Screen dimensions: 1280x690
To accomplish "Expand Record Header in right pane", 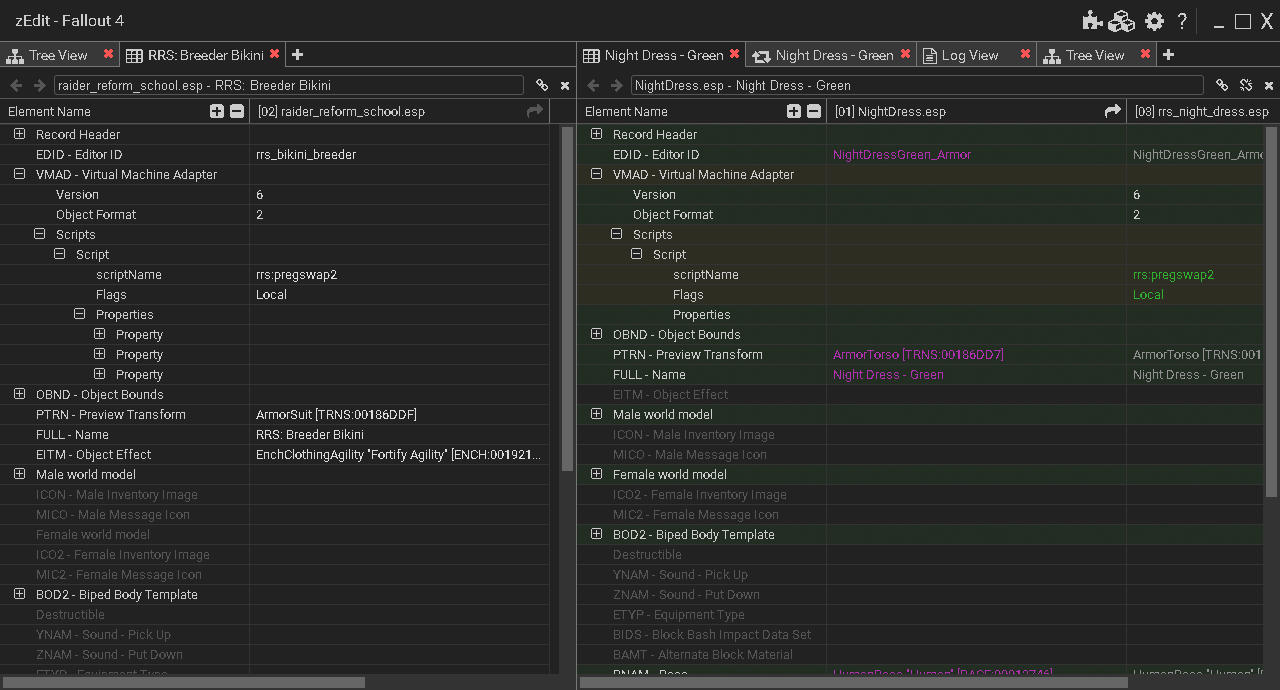I will click(x=596, y=134).
